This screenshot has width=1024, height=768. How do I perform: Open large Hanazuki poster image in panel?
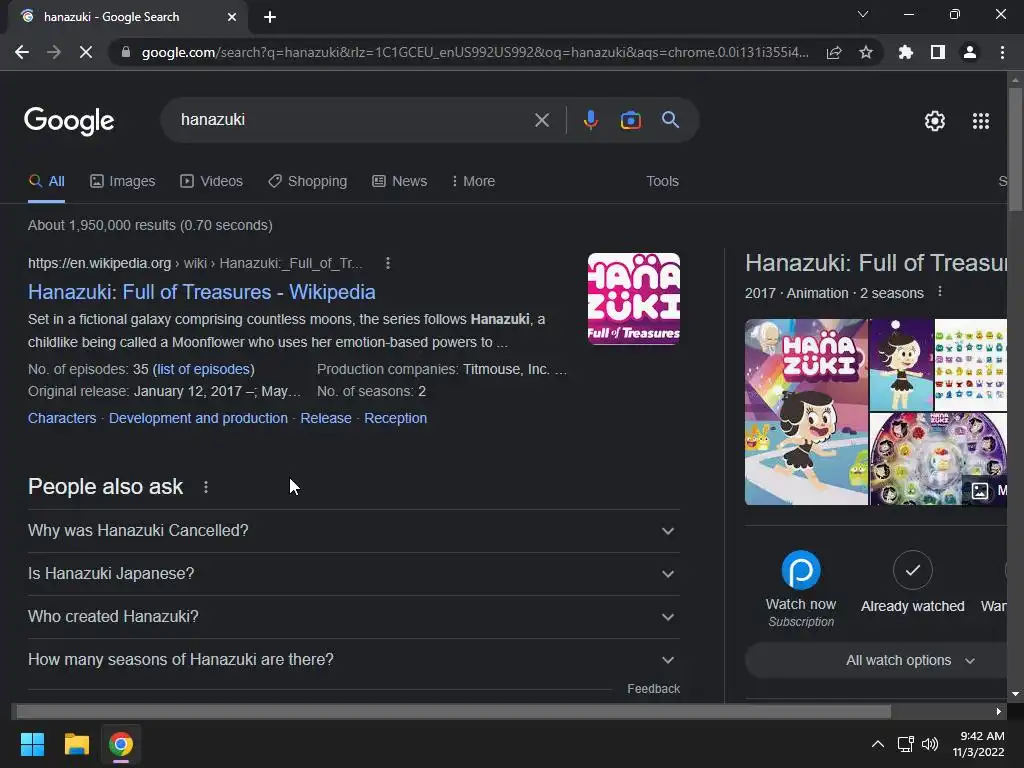807,412
